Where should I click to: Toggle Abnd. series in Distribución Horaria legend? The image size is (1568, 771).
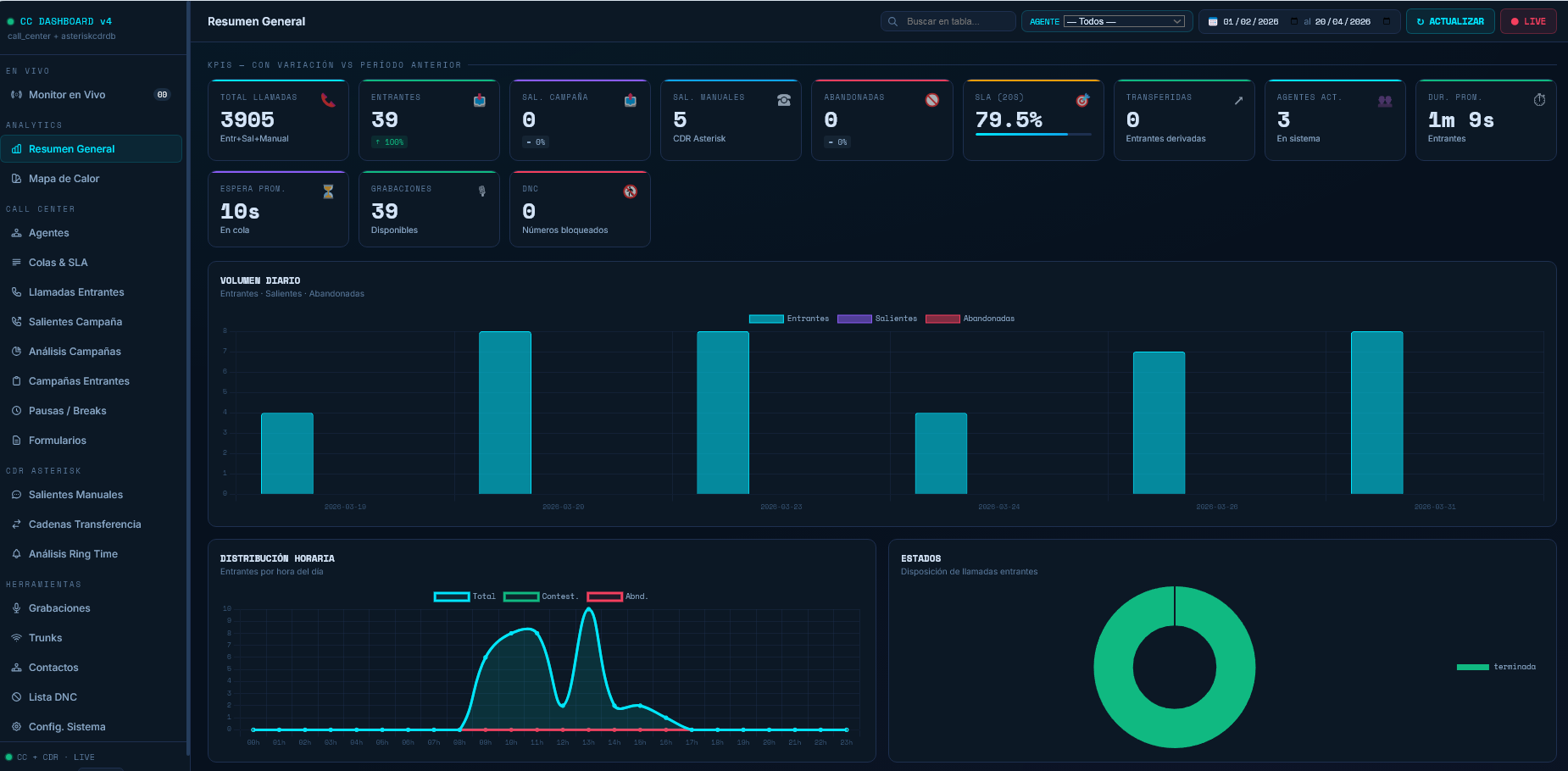point(604,596)
